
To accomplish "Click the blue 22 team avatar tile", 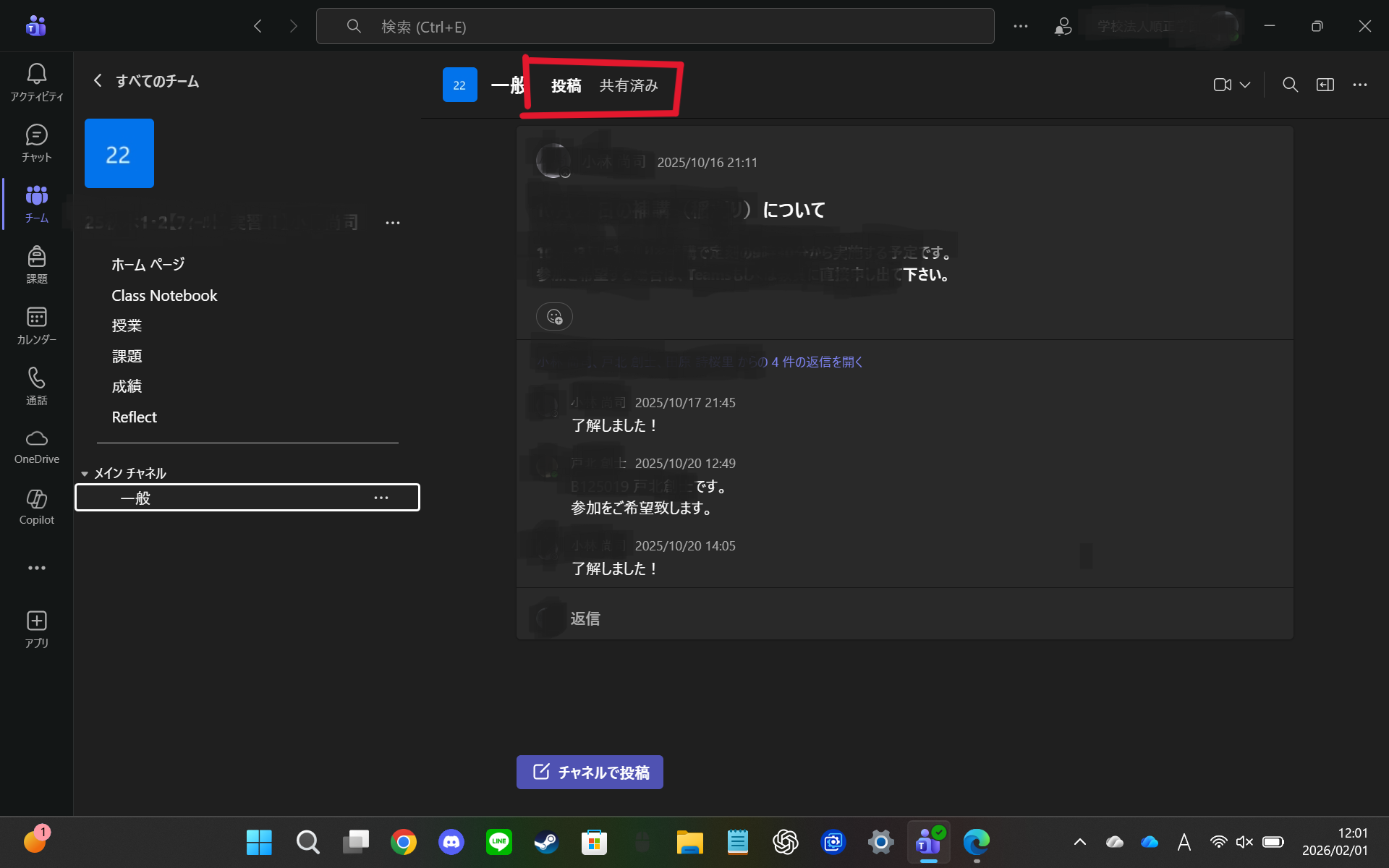I will pos(119,153).
